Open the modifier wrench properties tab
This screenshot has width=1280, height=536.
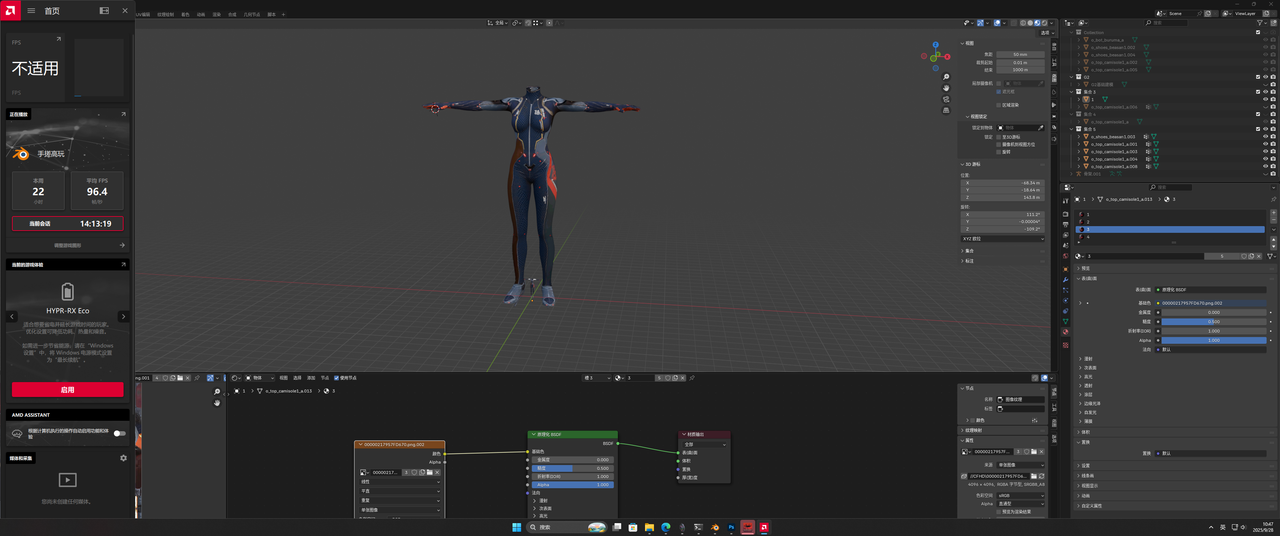(x=1065, y=279)
